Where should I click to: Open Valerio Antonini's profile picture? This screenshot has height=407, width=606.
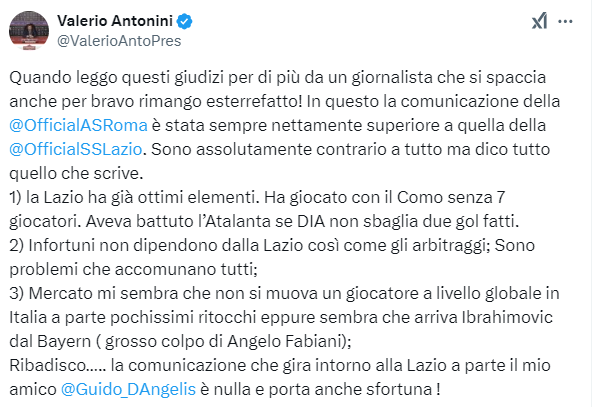point(29,31)
